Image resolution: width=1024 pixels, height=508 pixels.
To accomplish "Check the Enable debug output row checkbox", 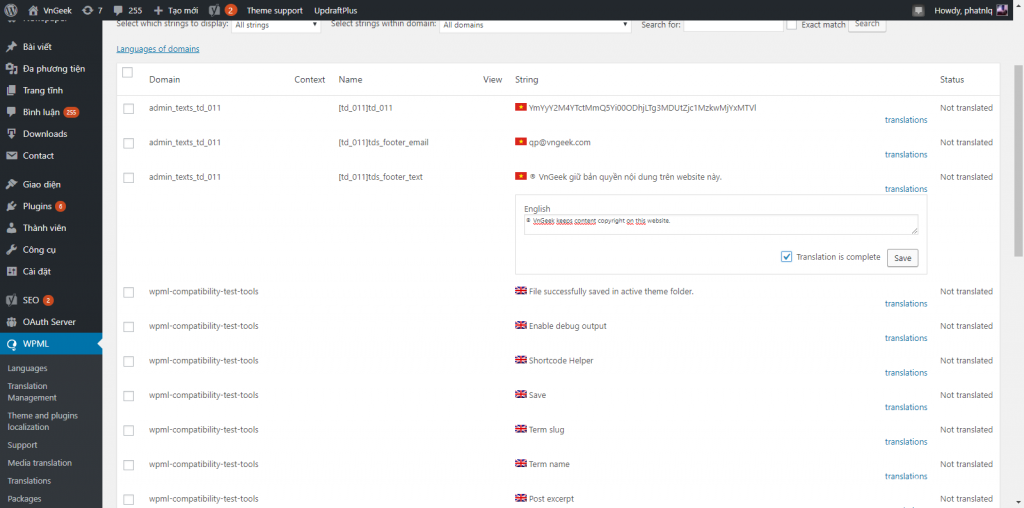I will pos(129,326).
